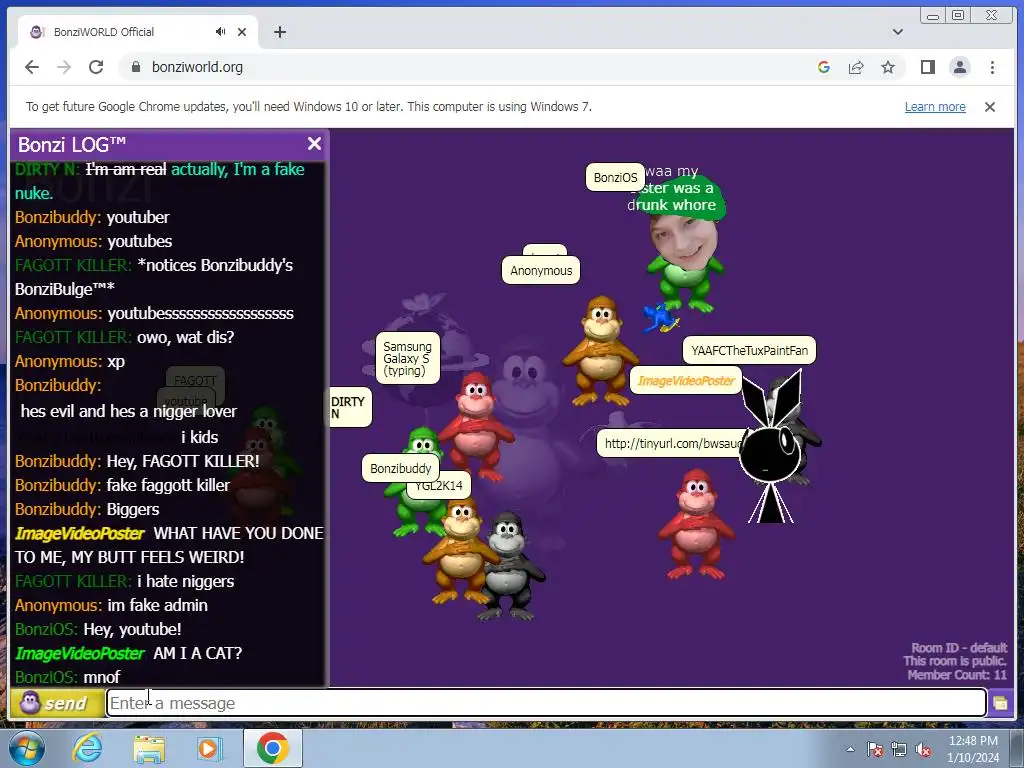Screen dimensions: 1024x768
Task: Open a new Chrome tab
Action: (x=280, y=31)
